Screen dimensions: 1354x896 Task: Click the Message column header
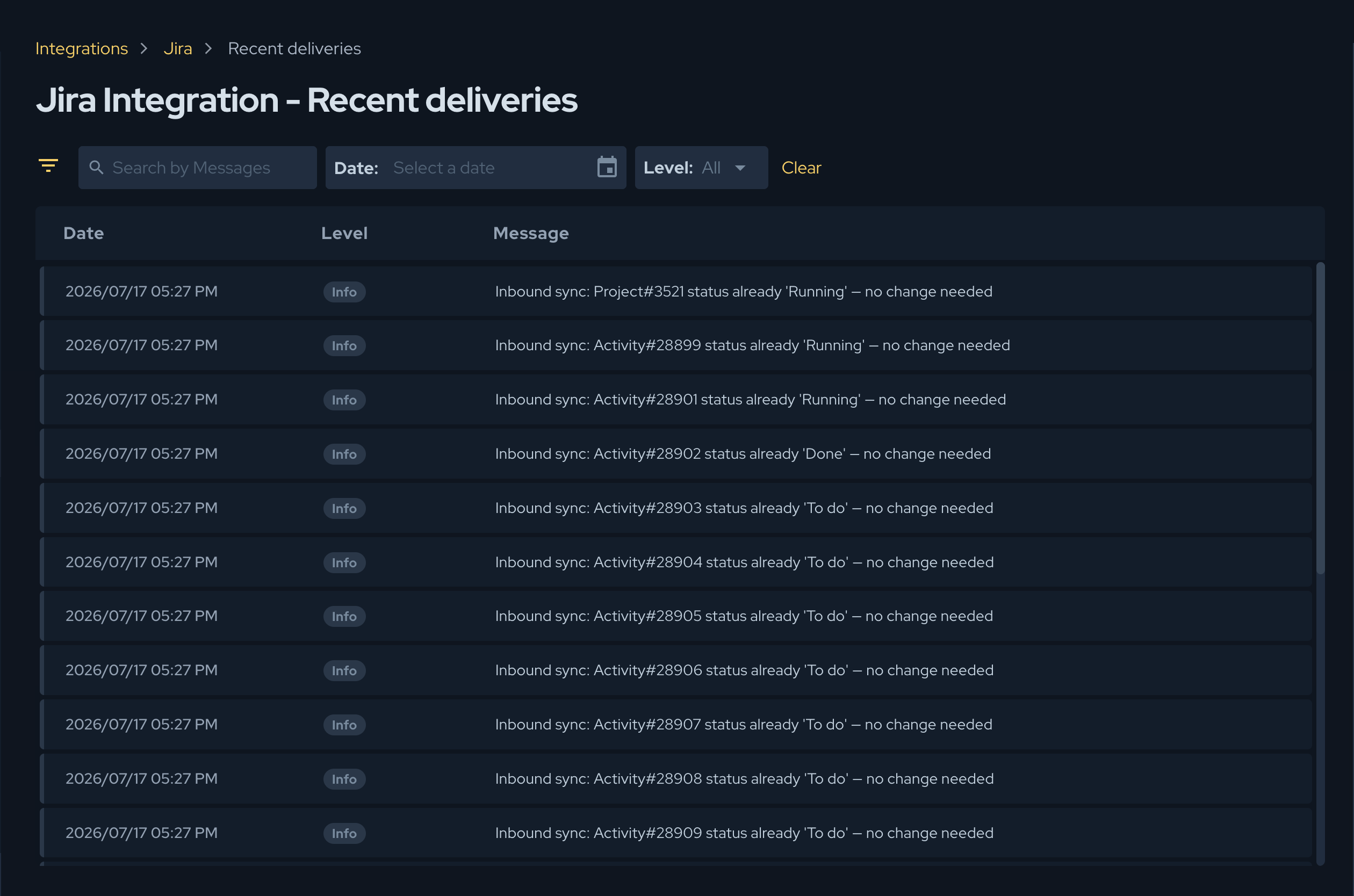531,233
